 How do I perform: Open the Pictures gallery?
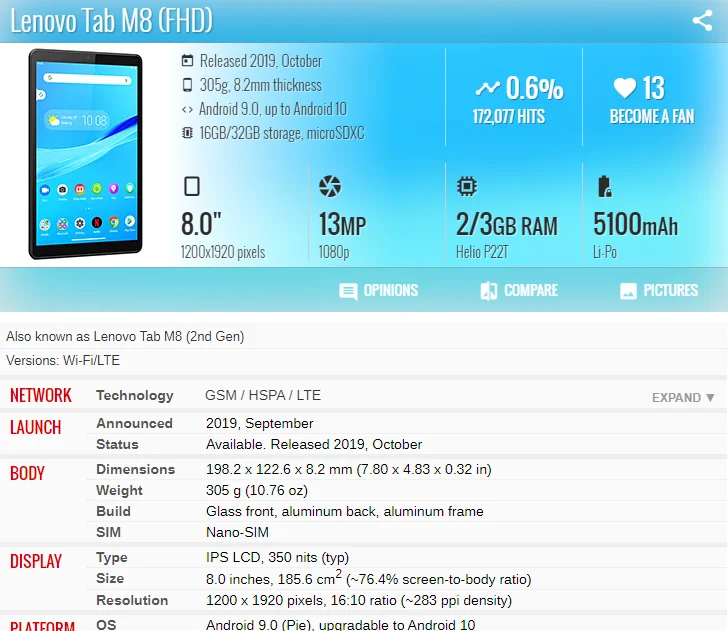click(x=659, y=291)
